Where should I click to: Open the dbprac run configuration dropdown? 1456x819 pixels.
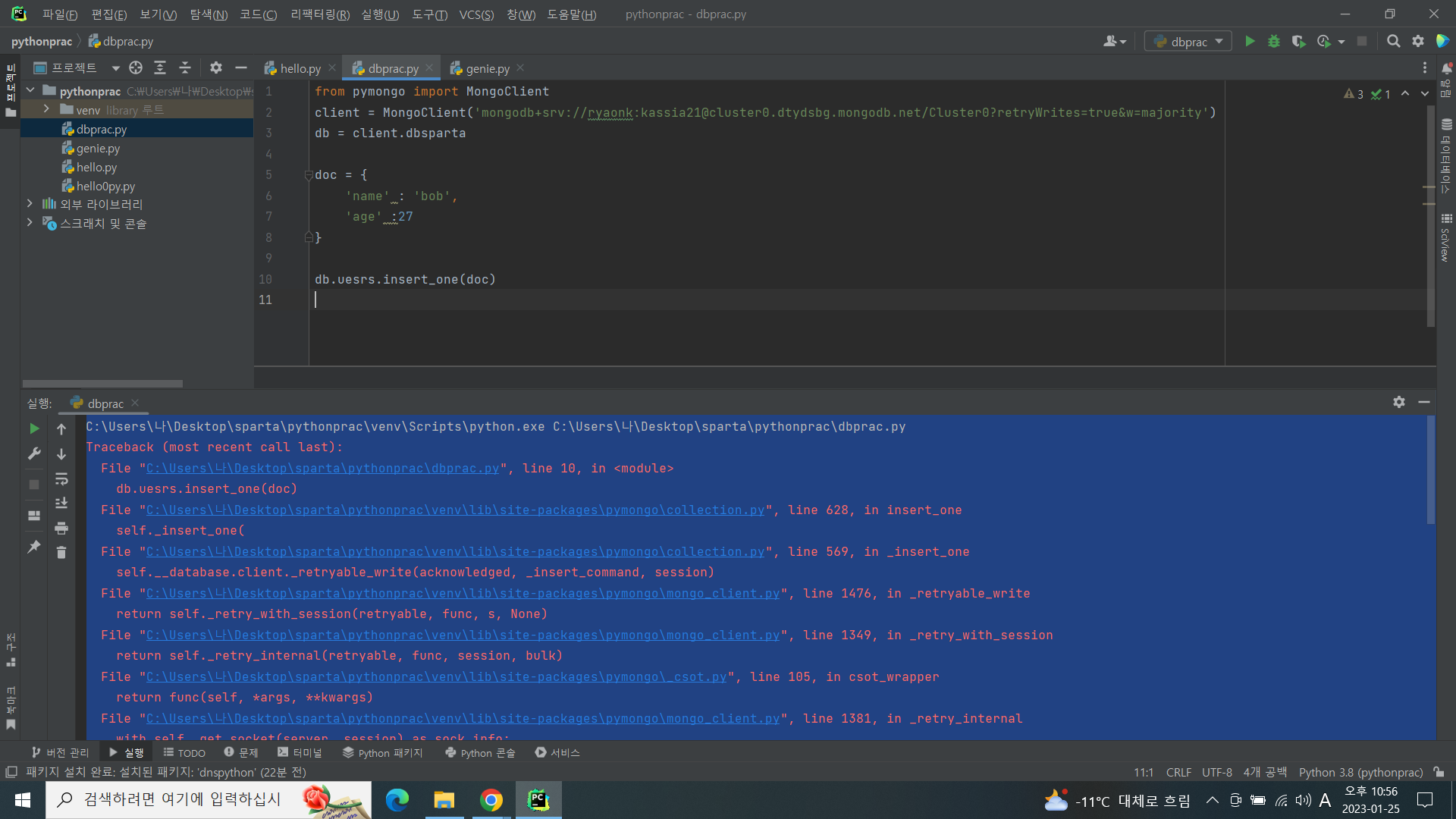pyautogui.click(x=1188, y=42)
